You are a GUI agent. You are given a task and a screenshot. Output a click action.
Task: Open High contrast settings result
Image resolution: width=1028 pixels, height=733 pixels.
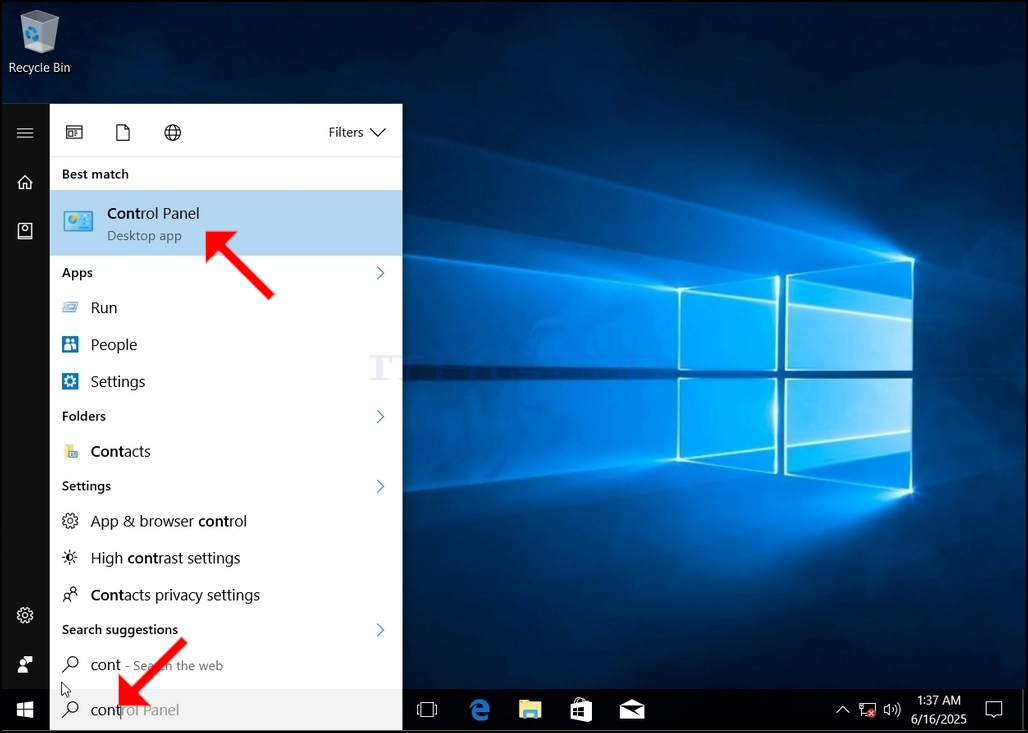[226, 558]
